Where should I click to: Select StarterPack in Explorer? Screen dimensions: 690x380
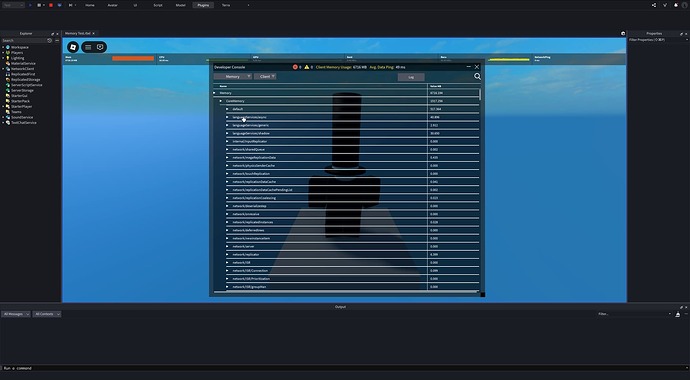coord(18,101)
